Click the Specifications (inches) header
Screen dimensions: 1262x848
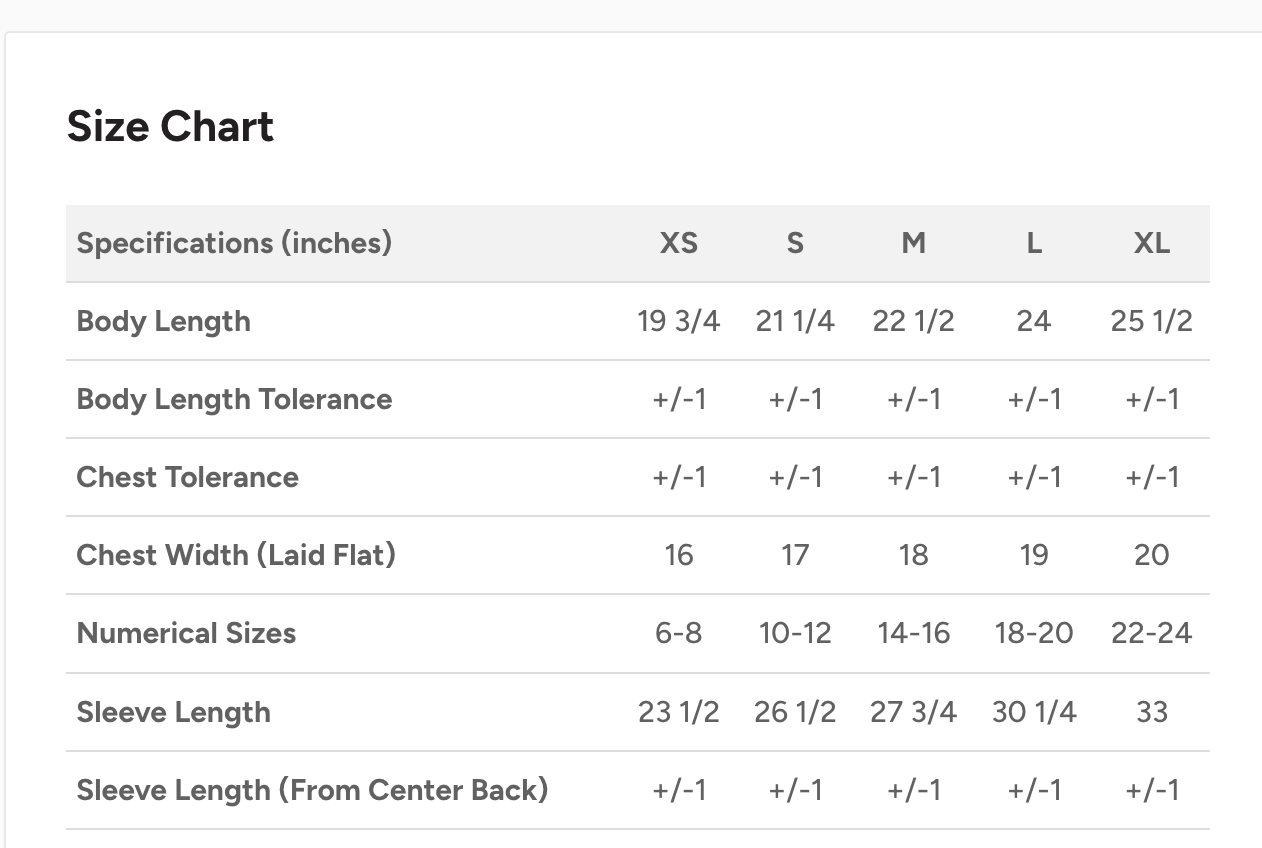point(234,243)
